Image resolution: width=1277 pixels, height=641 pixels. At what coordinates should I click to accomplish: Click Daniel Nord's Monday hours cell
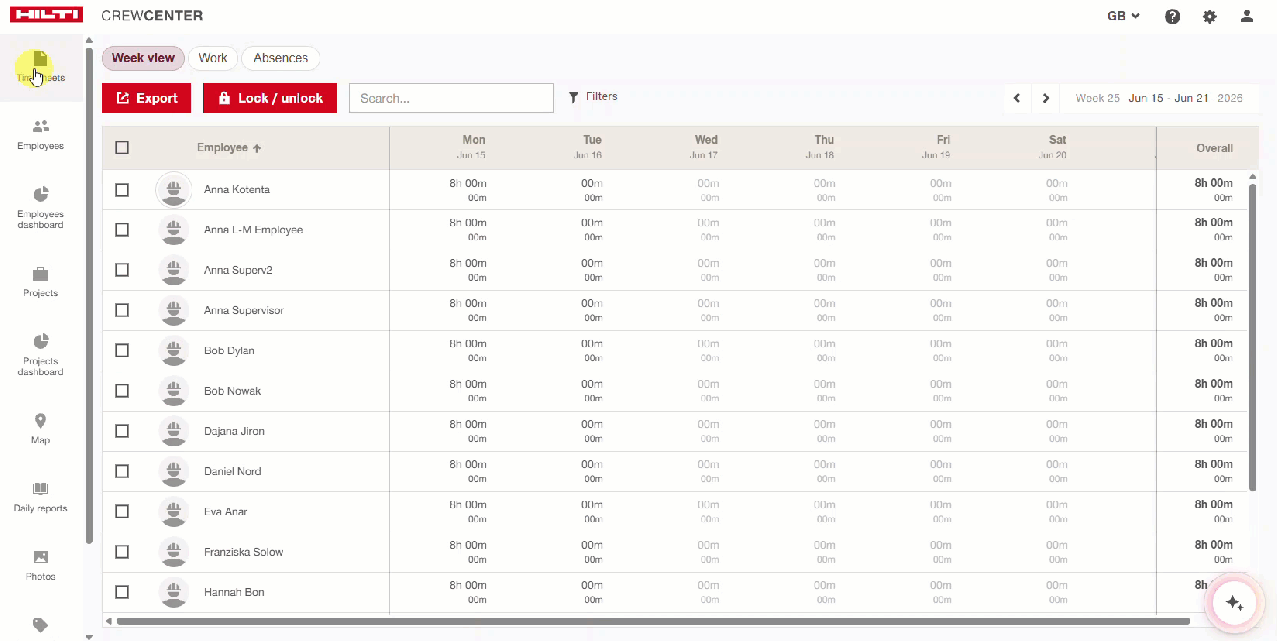click(x=468, y=471)
